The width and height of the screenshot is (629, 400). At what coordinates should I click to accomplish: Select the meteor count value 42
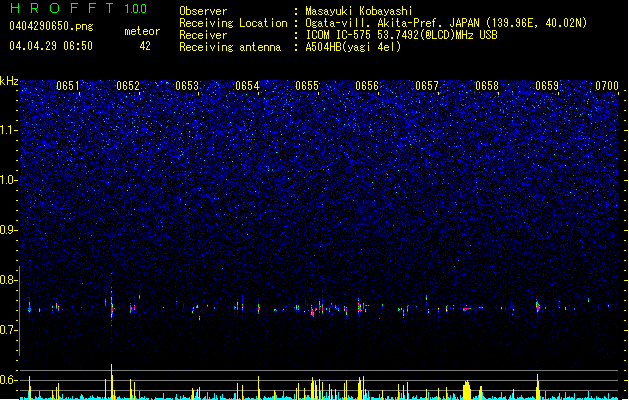coord(145,46)
